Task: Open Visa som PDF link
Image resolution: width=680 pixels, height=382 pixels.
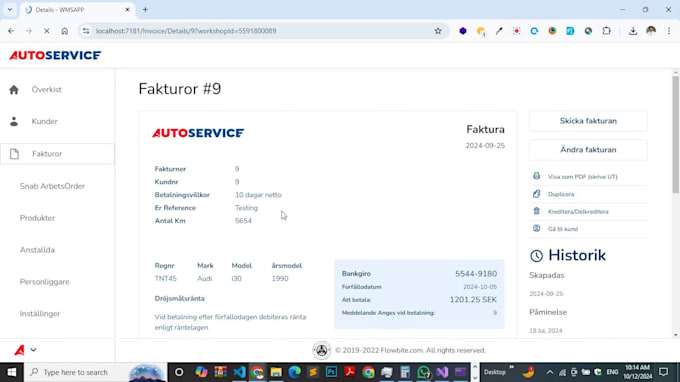Action: coord(582,177)
